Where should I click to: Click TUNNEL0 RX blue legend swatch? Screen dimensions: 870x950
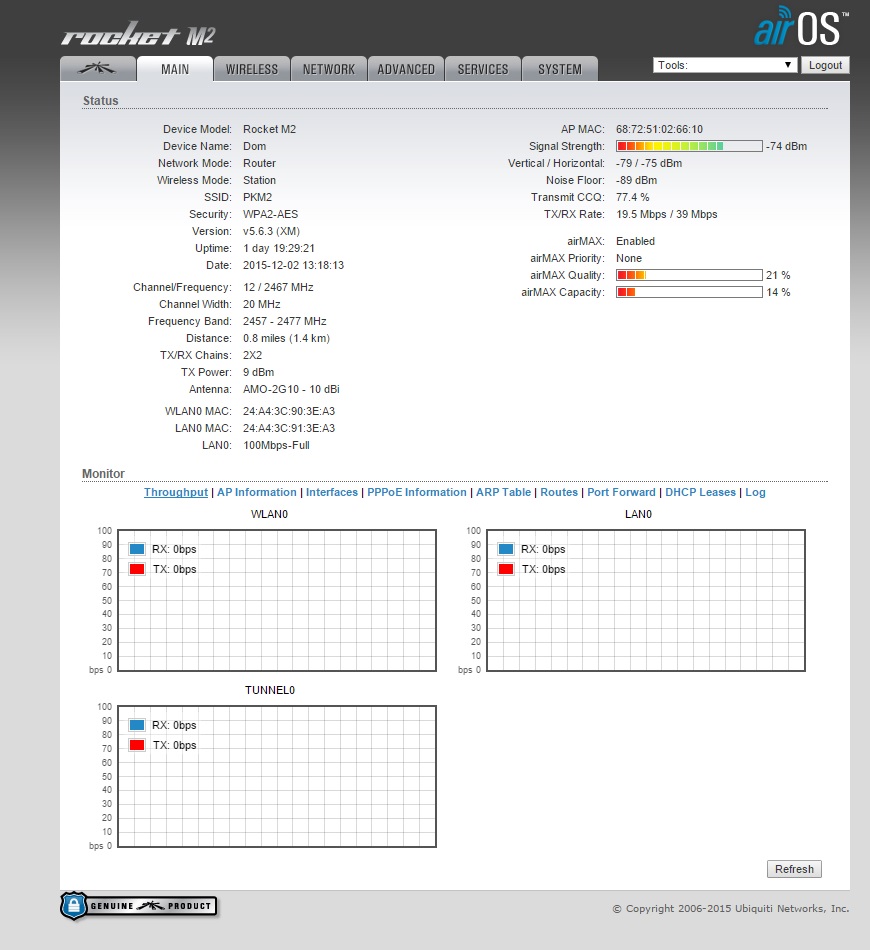[x=137, y=725]
